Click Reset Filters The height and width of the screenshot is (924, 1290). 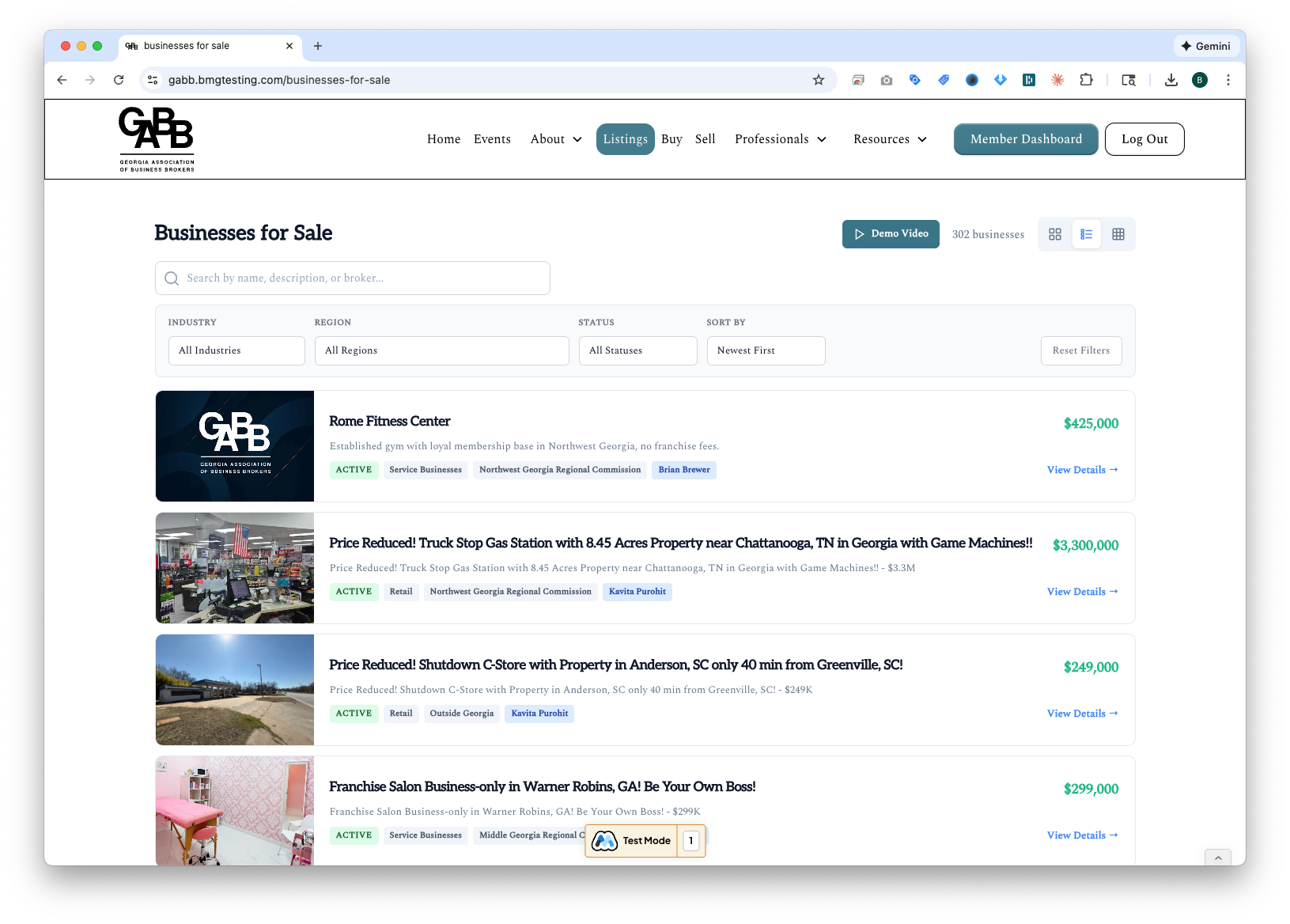[1080, 350]
